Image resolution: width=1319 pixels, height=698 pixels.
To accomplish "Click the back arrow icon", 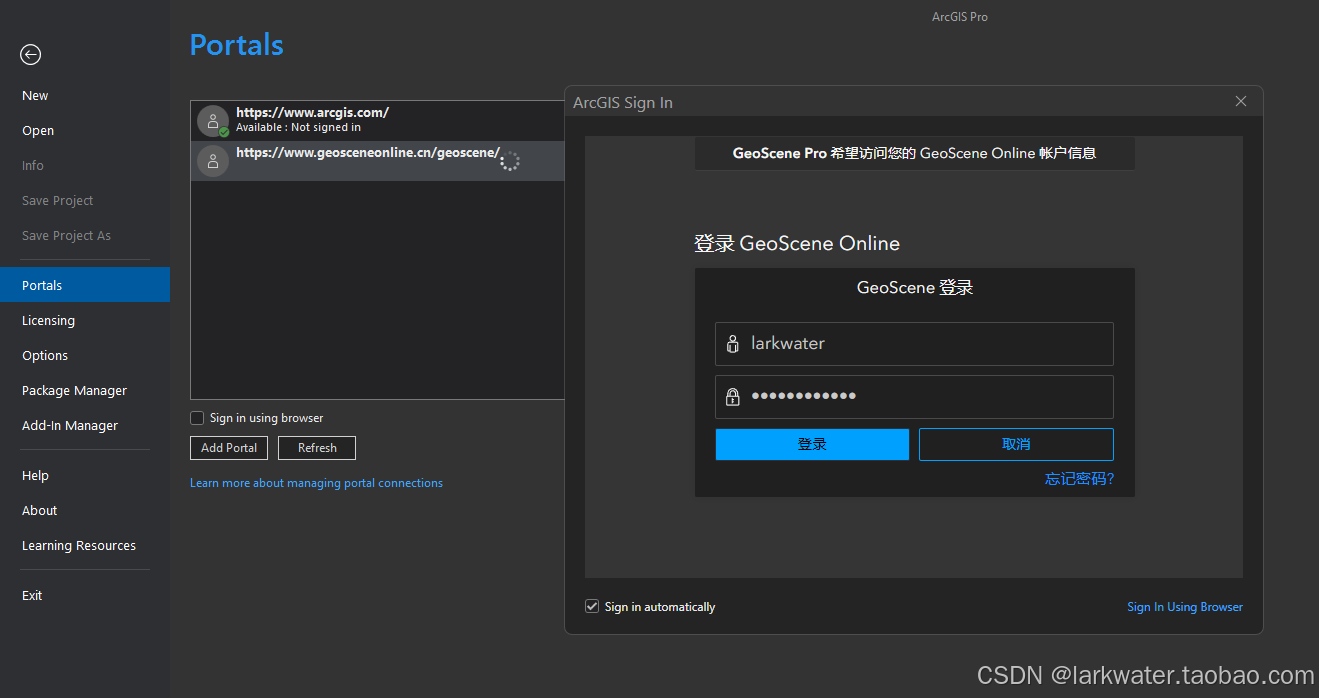I will coord(31,55).
